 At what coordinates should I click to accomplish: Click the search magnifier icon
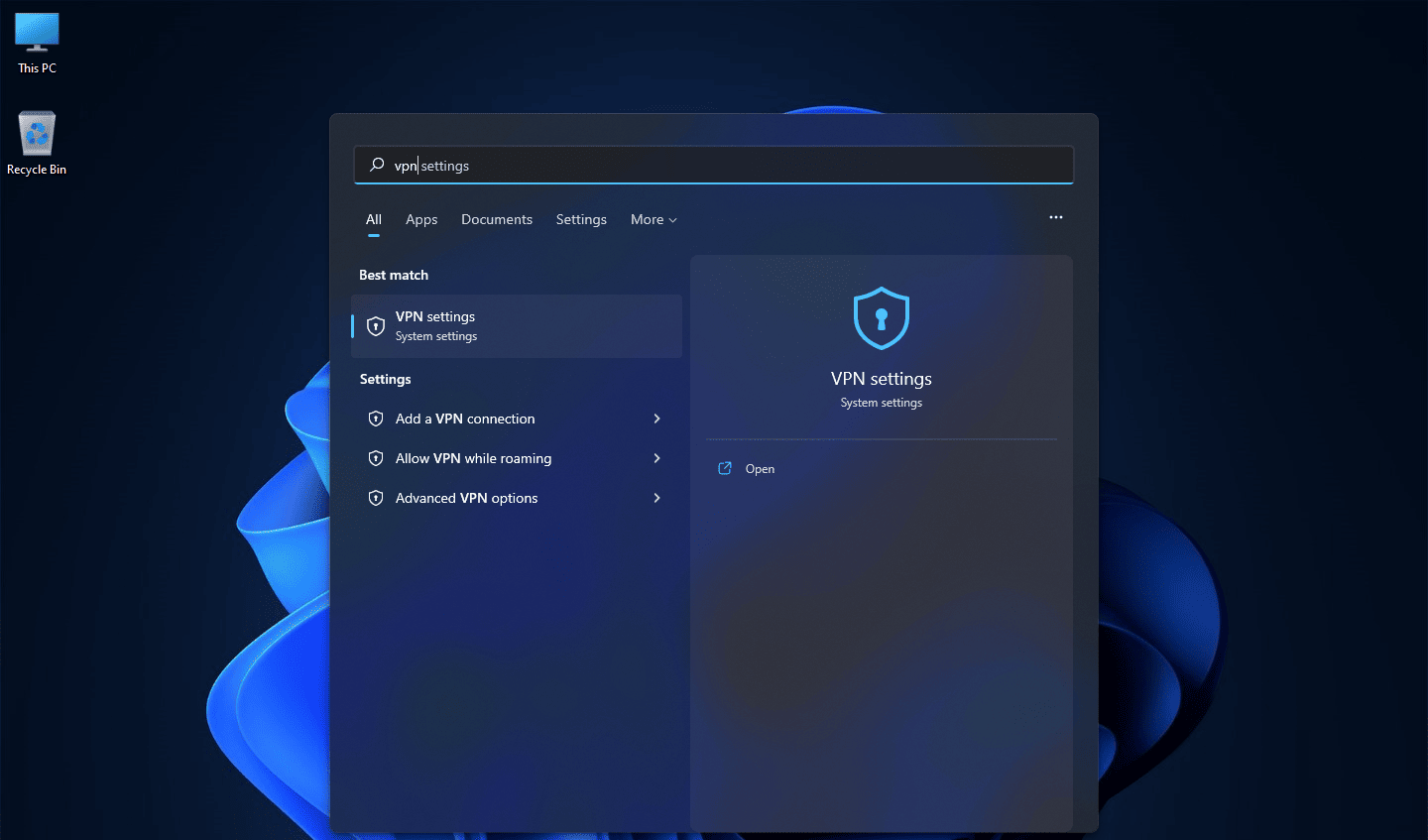(x=377, y=165)
